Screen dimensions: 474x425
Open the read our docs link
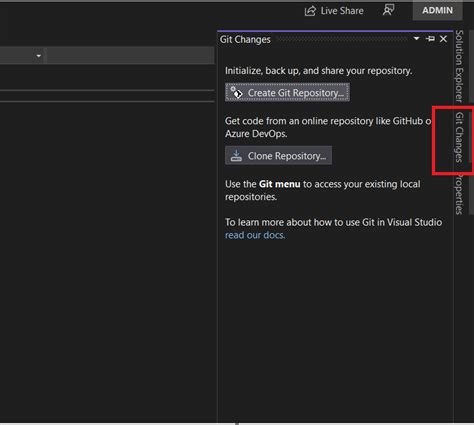(255, 235)
